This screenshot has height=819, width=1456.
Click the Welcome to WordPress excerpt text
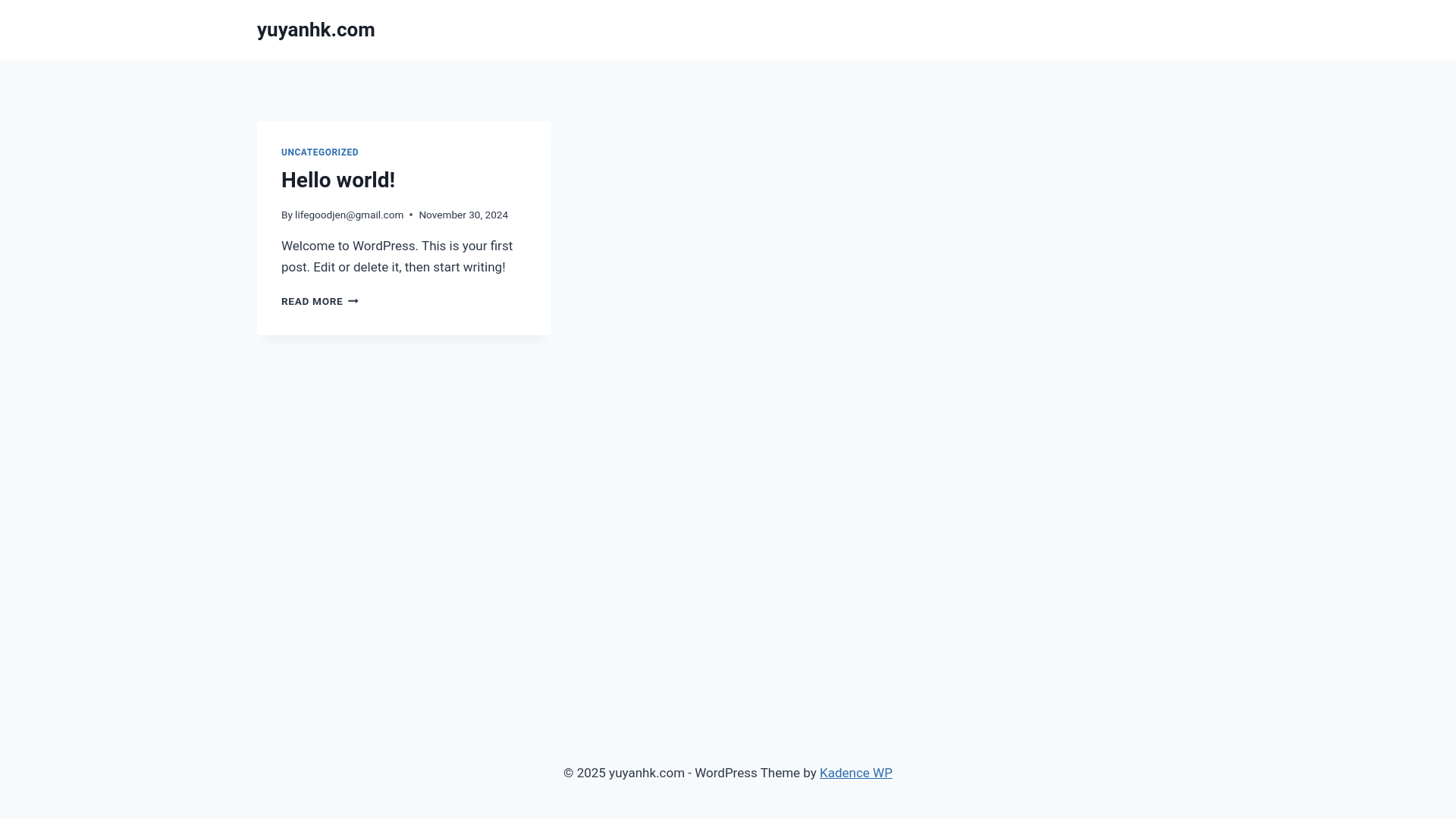click(397, 256)
